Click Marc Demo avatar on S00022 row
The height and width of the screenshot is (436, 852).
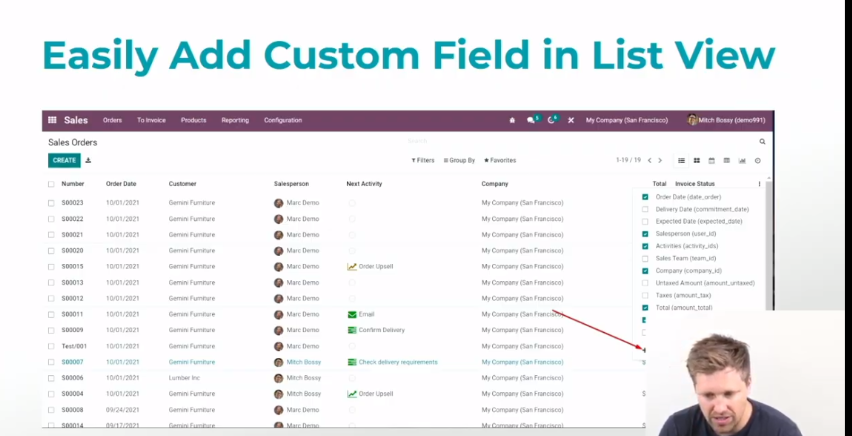(279, 219)
